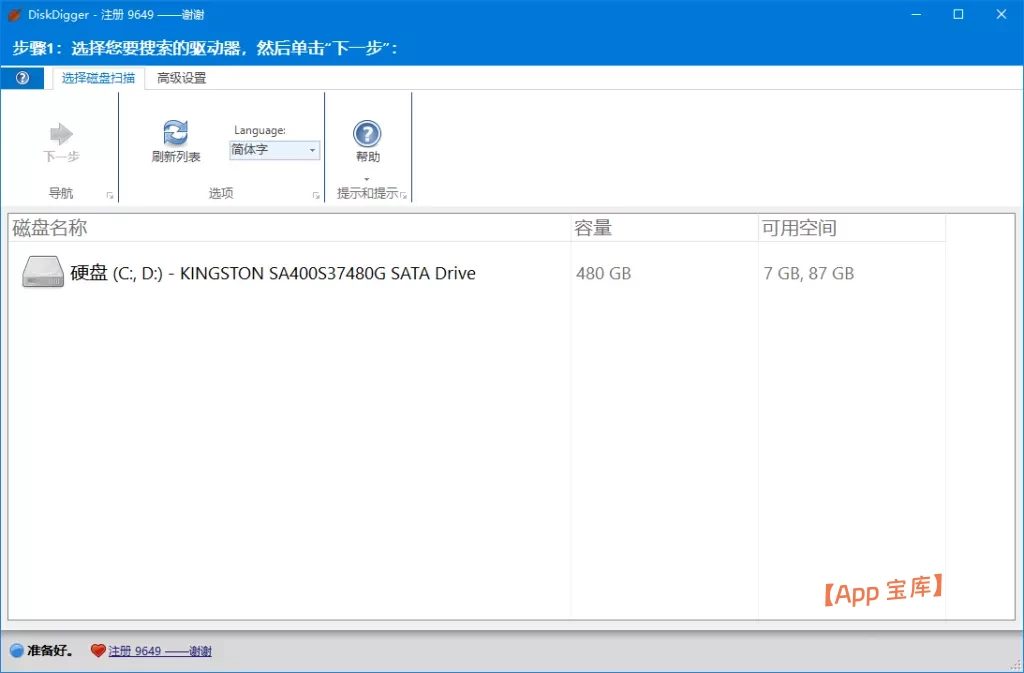The image size is (1024, 673).
Task: Open the Language dropdown showing 简体字
Action: tap(274, 150)
